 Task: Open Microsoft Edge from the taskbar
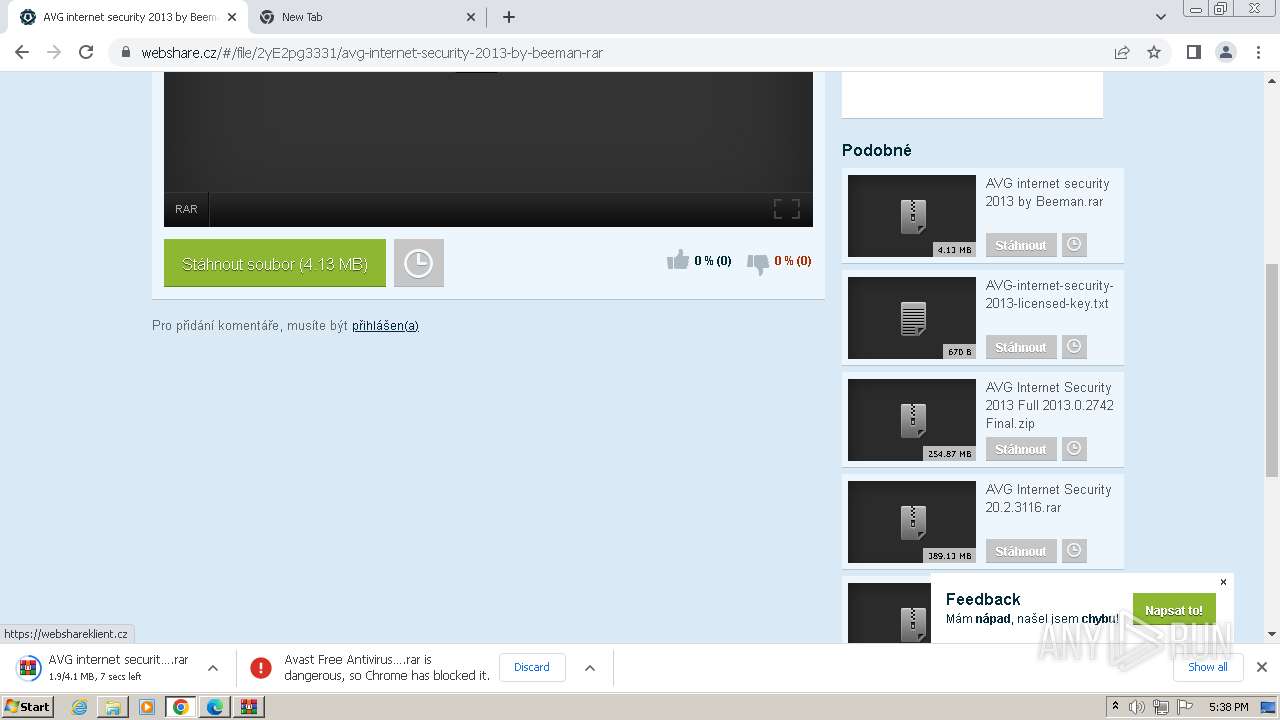215,707
